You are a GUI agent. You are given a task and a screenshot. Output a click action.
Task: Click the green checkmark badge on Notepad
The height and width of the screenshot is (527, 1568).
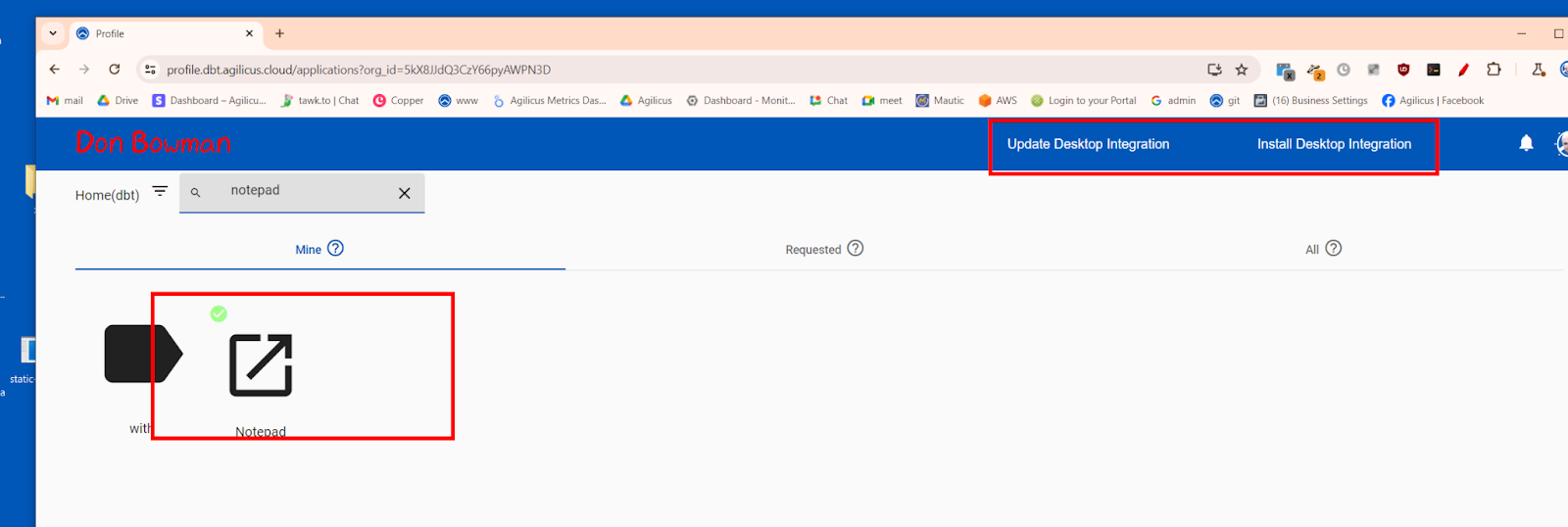tap(219, 313)
